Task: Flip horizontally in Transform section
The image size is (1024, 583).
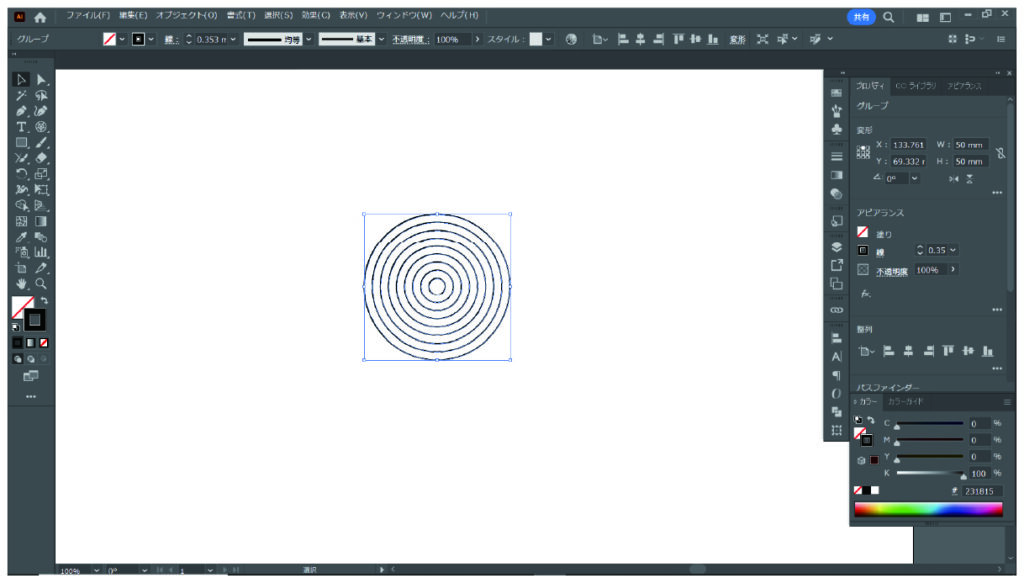Action: [954, 179]
